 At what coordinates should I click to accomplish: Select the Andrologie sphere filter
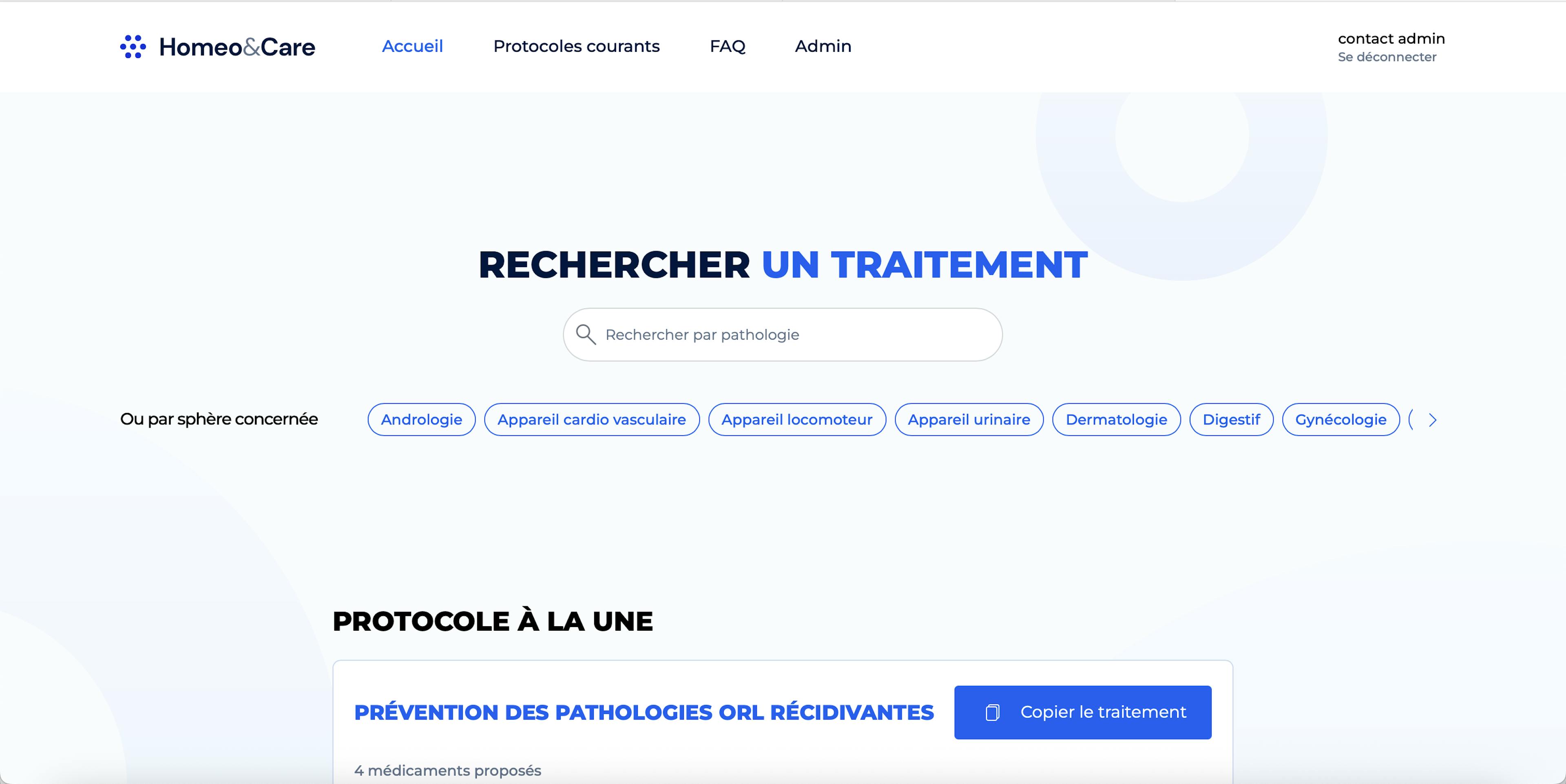tap(421, 420)
